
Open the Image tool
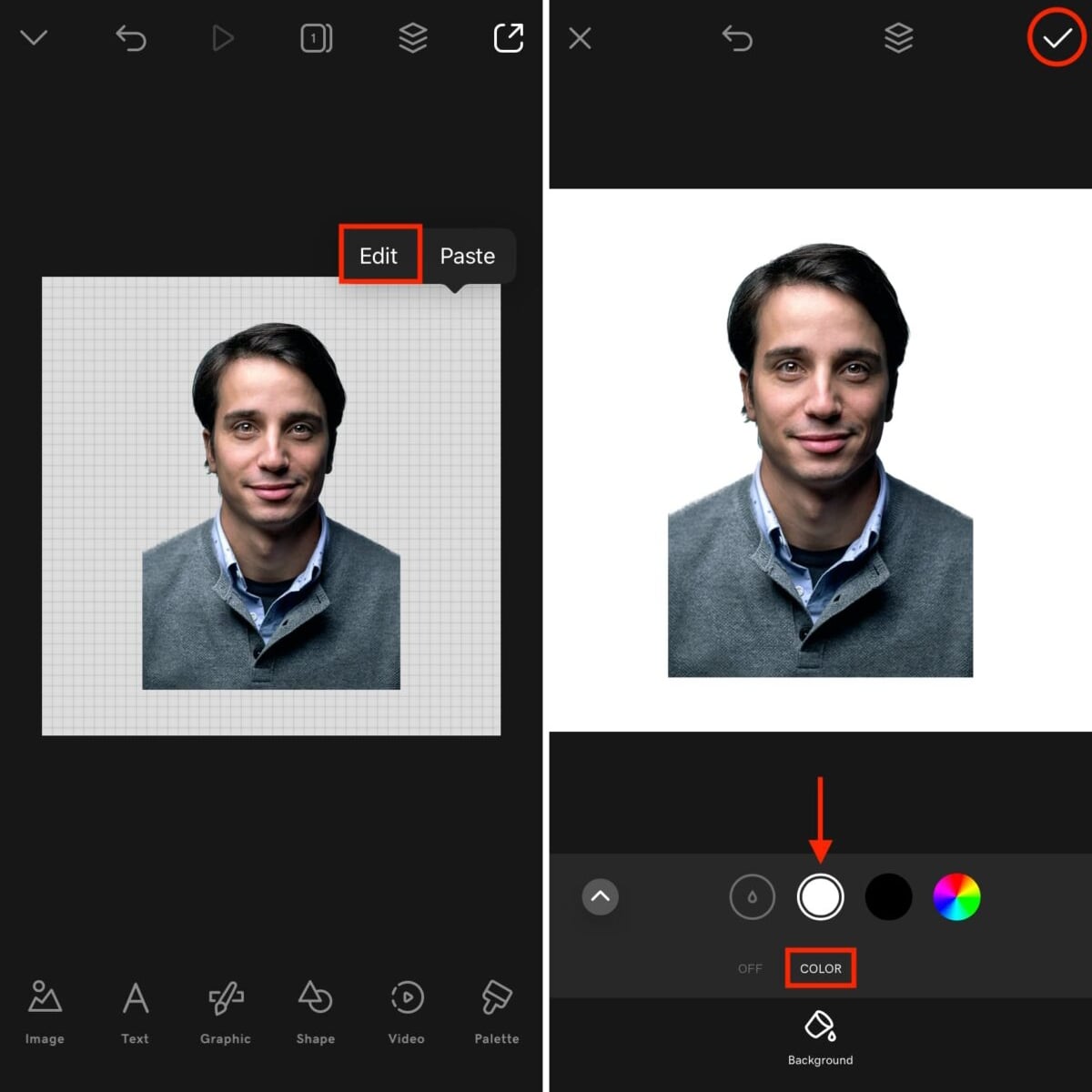[x=45, y=1013]
